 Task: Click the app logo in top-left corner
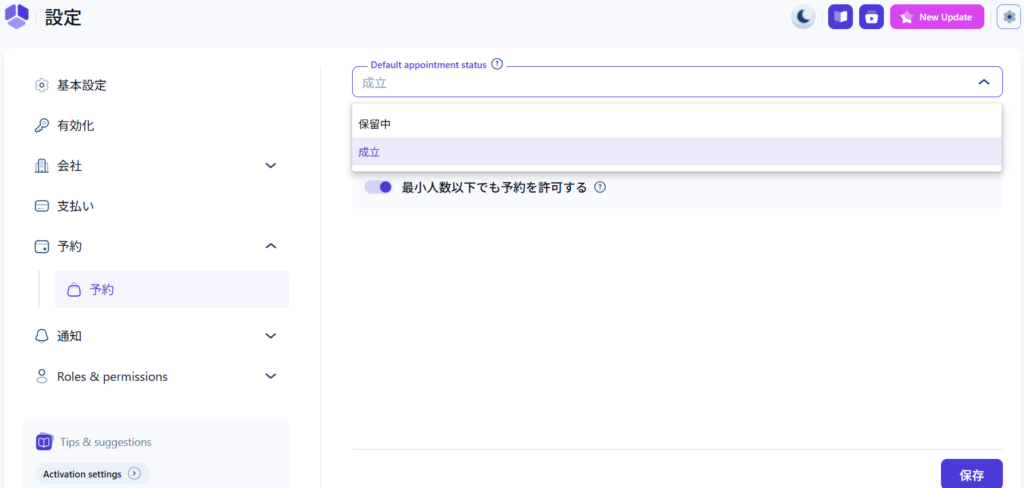[18, 17]
